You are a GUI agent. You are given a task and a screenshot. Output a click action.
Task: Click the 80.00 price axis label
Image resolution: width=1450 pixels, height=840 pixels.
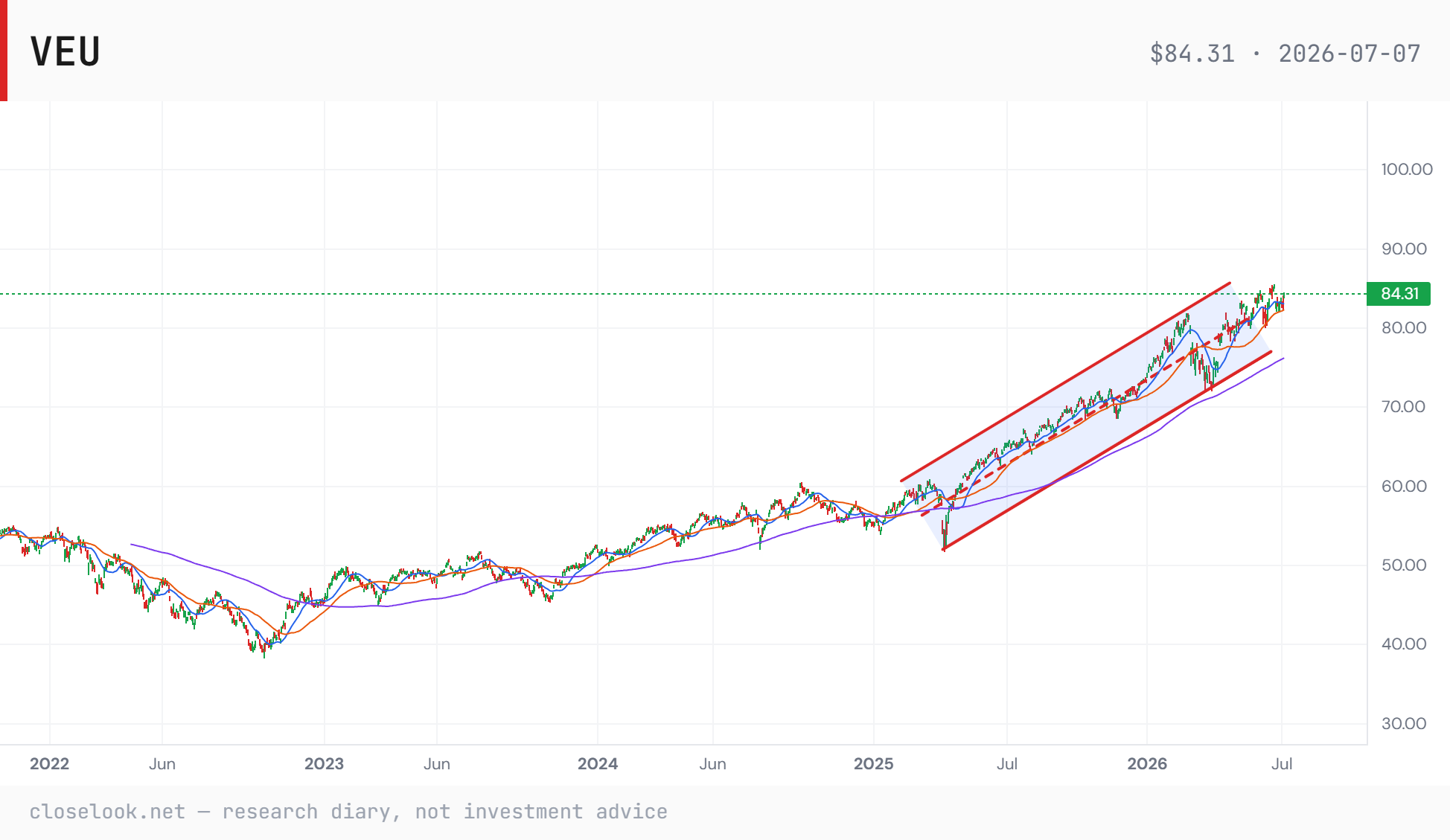1404,327
